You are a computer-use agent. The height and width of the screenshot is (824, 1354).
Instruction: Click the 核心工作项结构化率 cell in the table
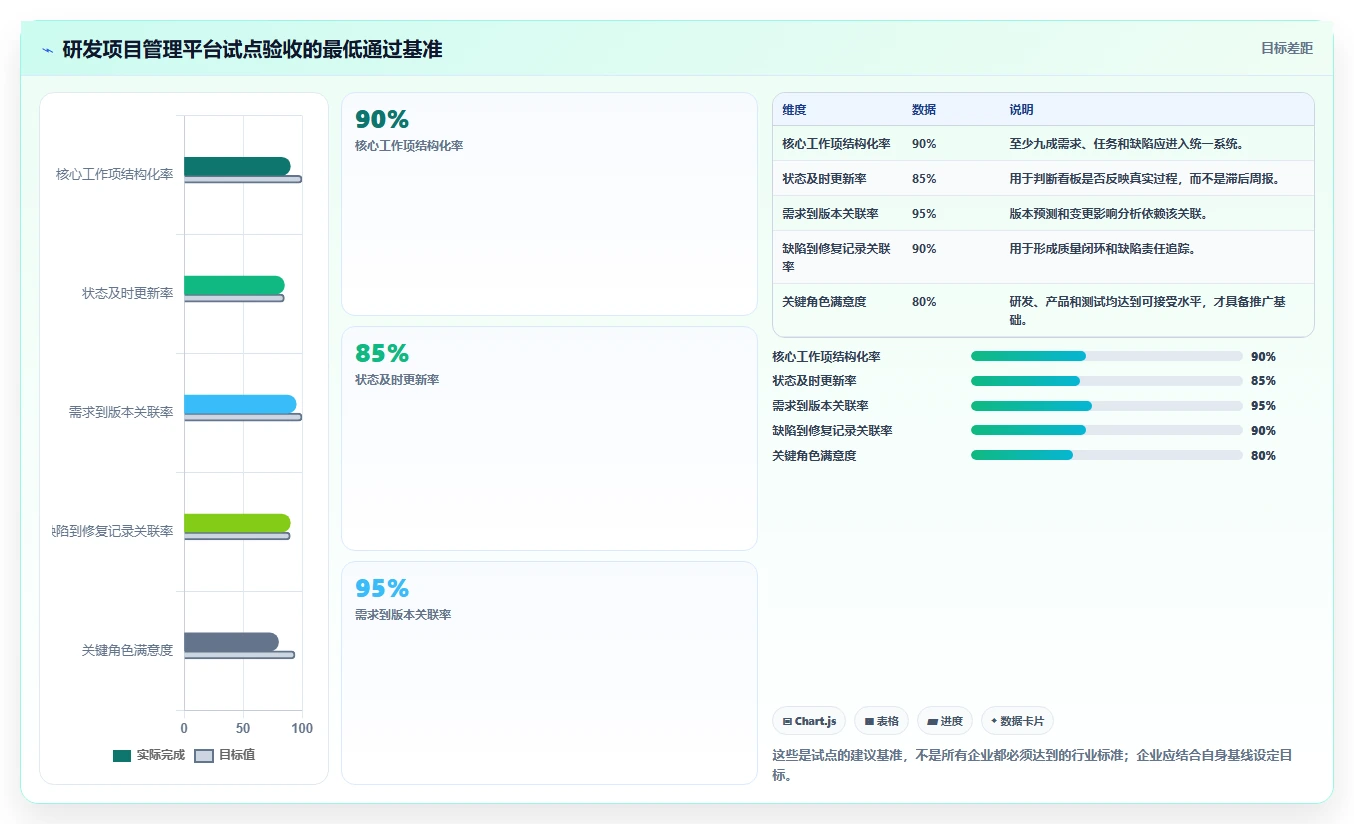point(836,143)
